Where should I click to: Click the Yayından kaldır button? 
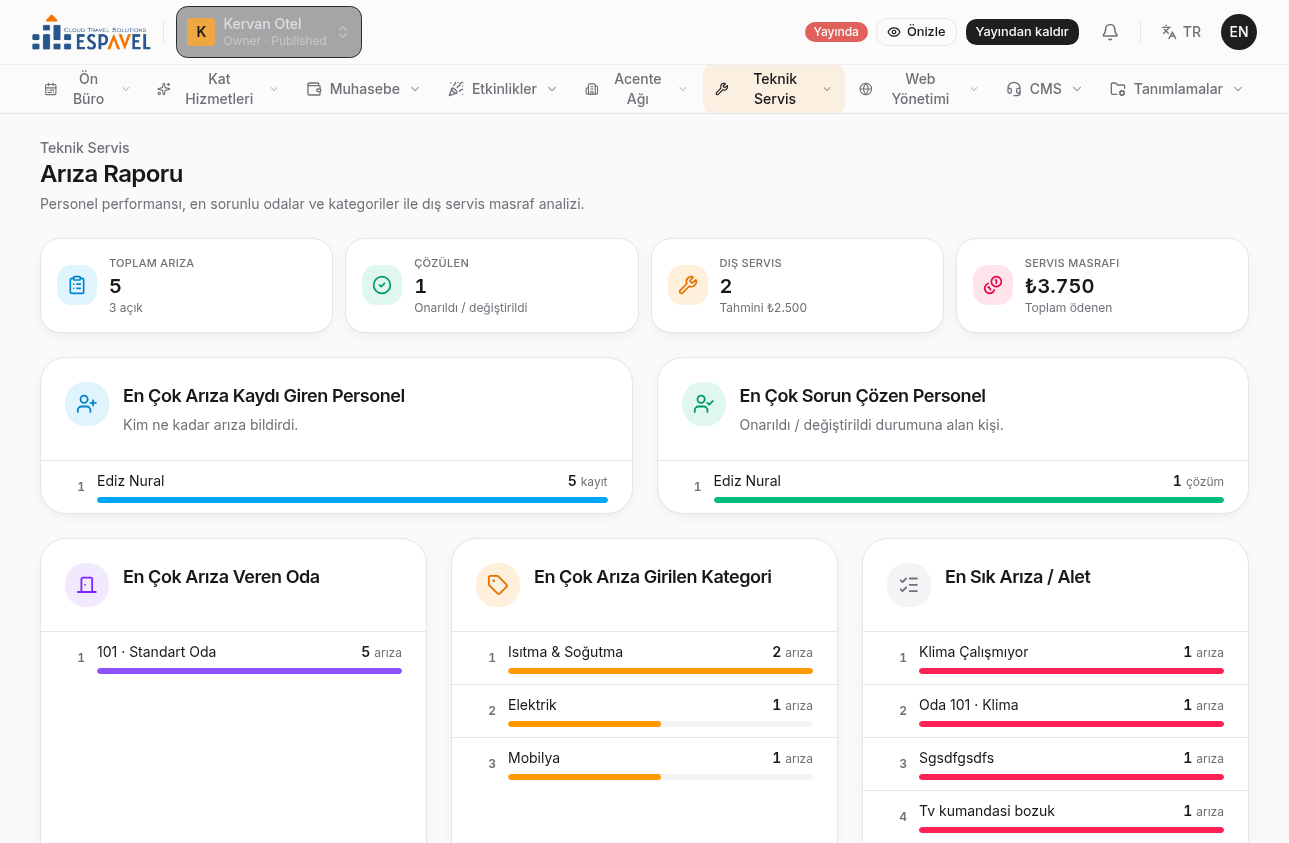1022,32
